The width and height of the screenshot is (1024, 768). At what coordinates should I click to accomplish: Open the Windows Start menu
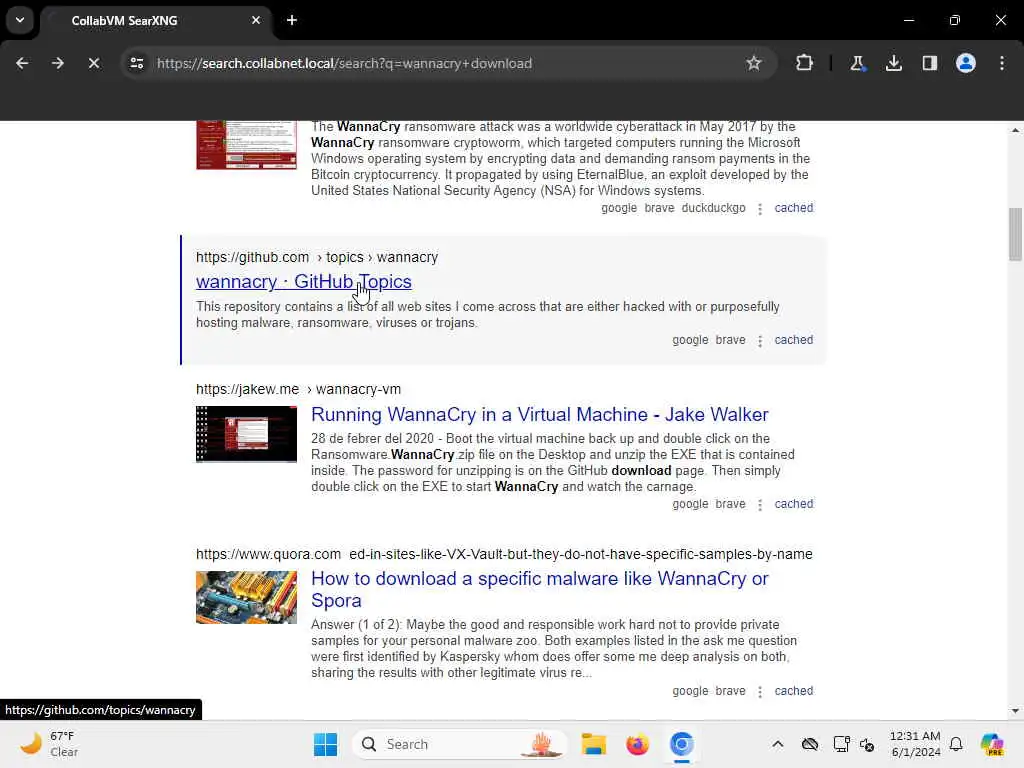[x=325, y=744]
